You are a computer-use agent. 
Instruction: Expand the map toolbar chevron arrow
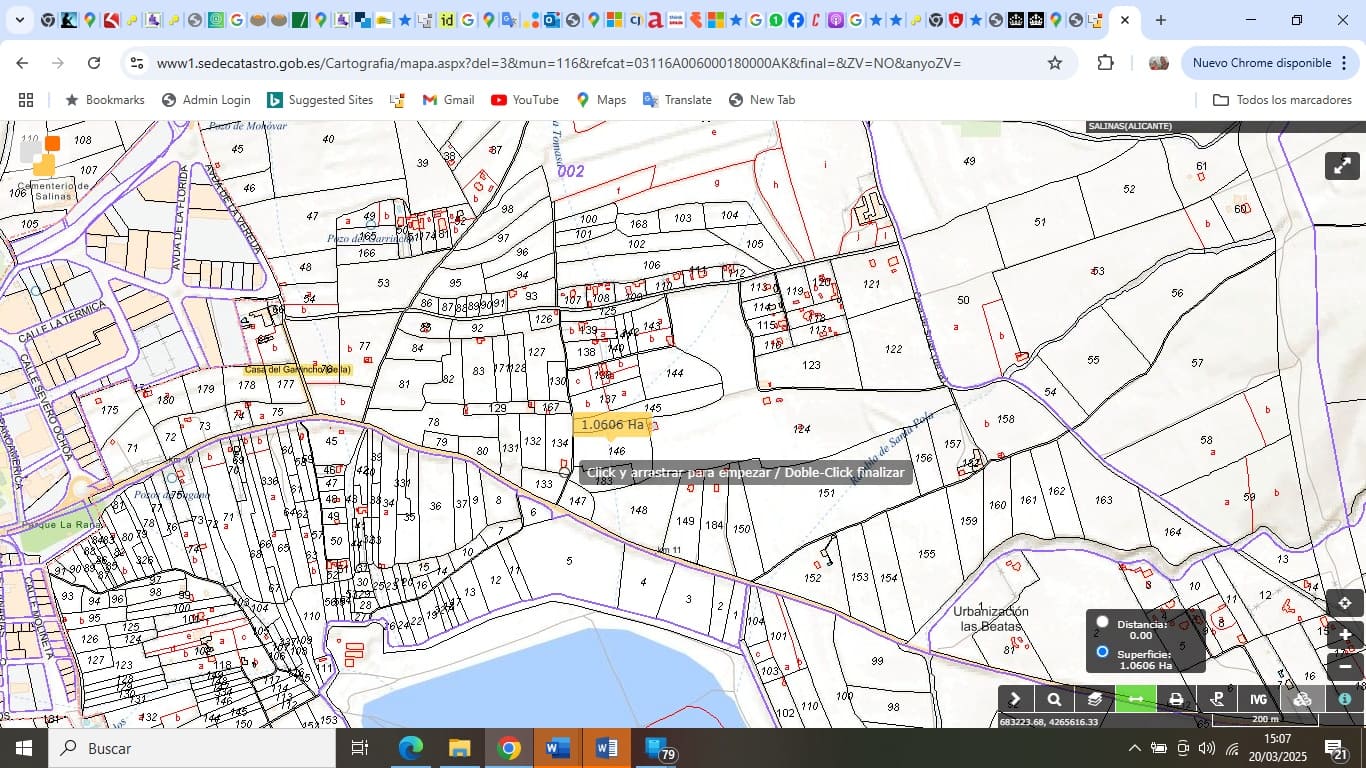click(1015, 700)
